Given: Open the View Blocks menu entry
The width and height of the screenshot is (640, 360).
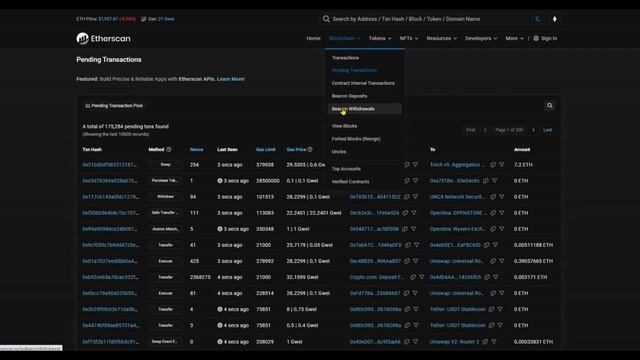Looking at the screenshot, I should [344, 126].
